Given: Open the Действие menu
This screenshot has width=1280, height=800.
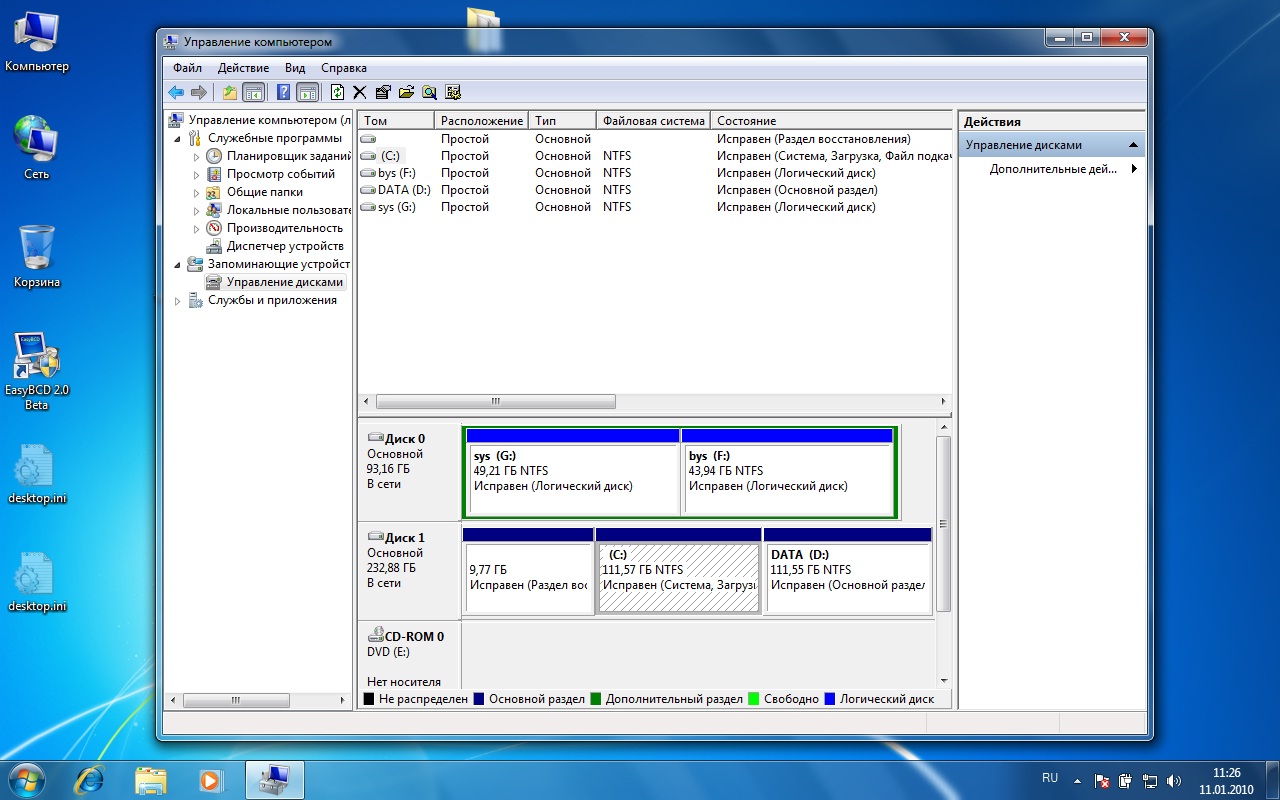Looking at the screenshot, I should [242, 68].
